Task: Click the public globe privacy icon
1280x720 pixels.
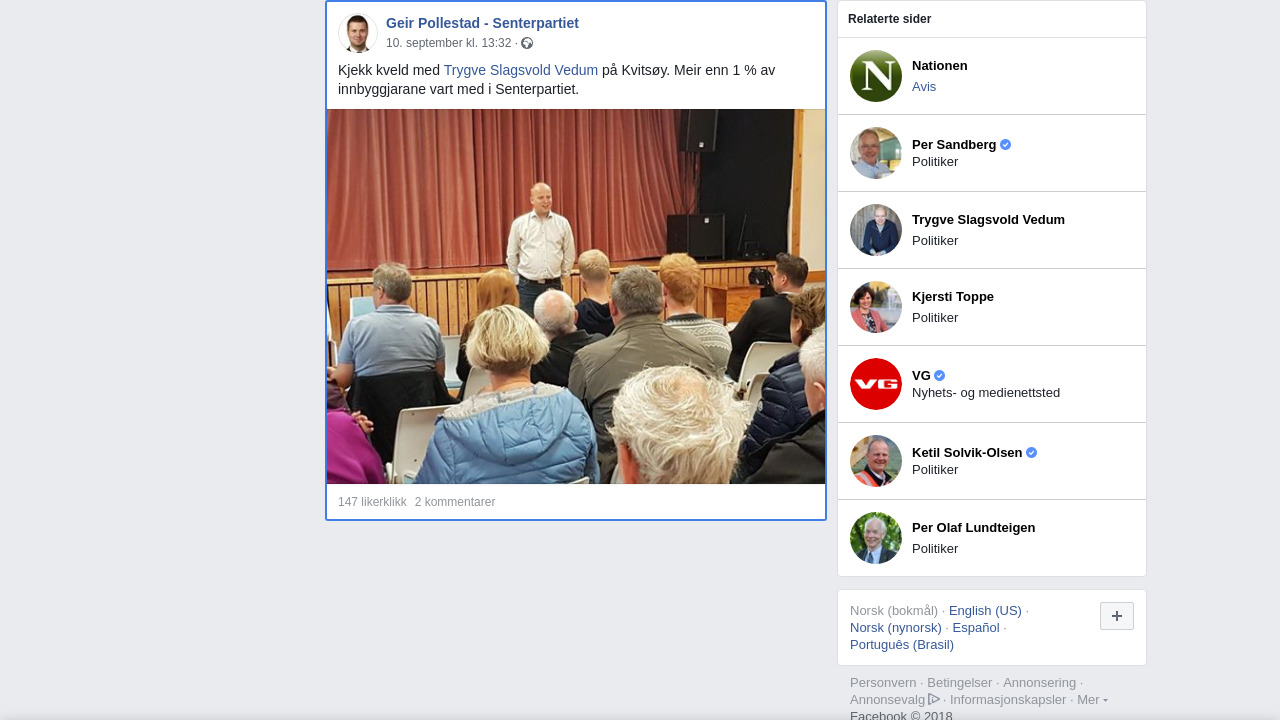Action: [527, 43]
